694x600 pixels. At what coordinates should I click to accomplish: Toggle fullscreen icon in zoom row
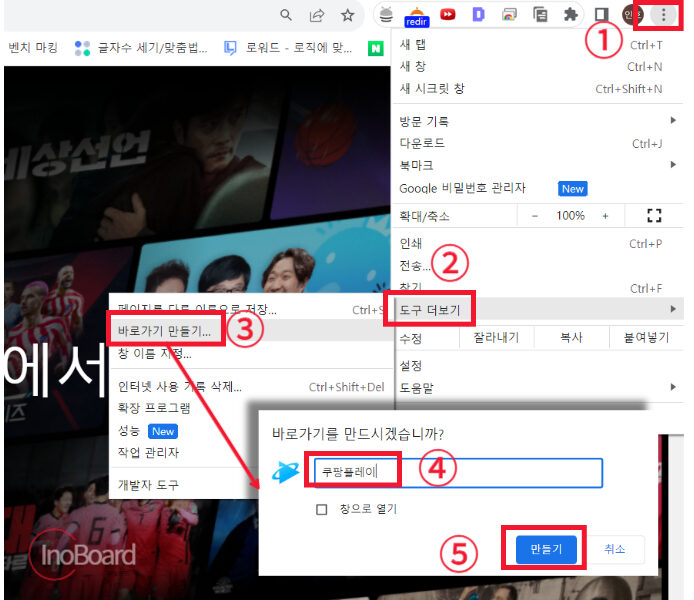(x=654, y=216)
